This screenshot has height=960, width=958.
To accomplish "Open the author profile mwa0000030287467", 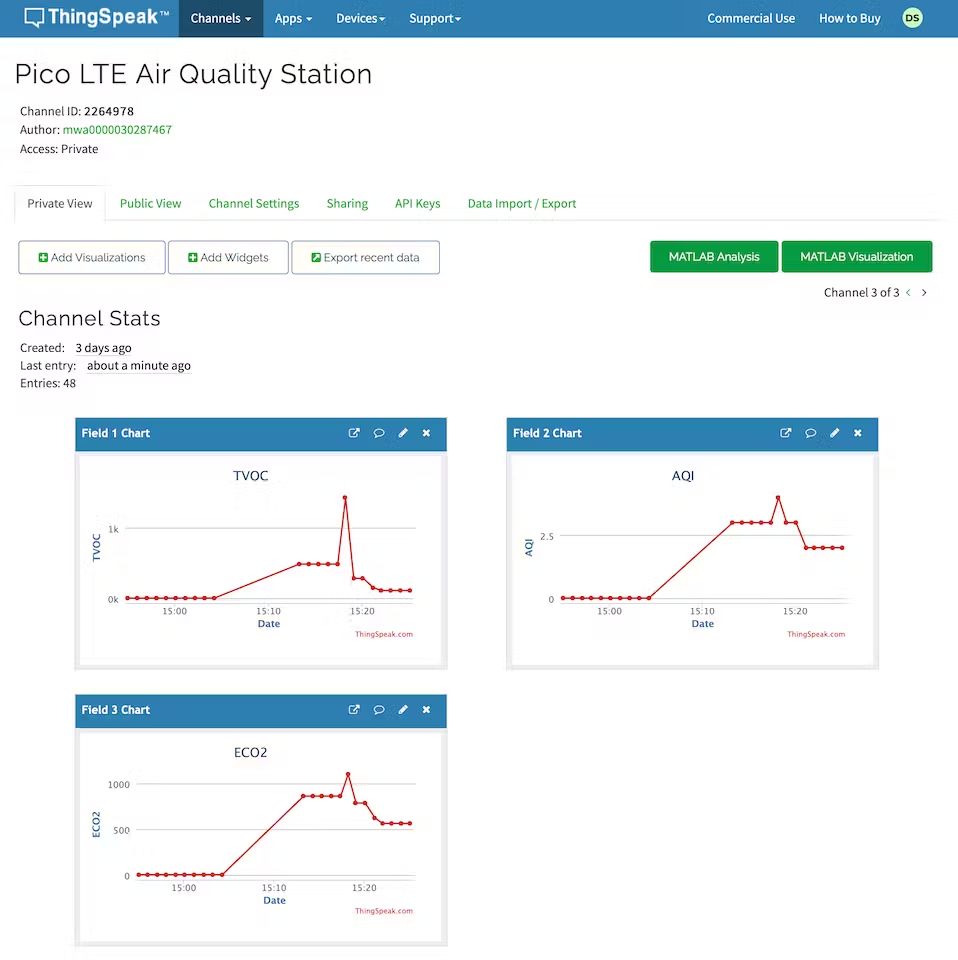I will [118, 129].
